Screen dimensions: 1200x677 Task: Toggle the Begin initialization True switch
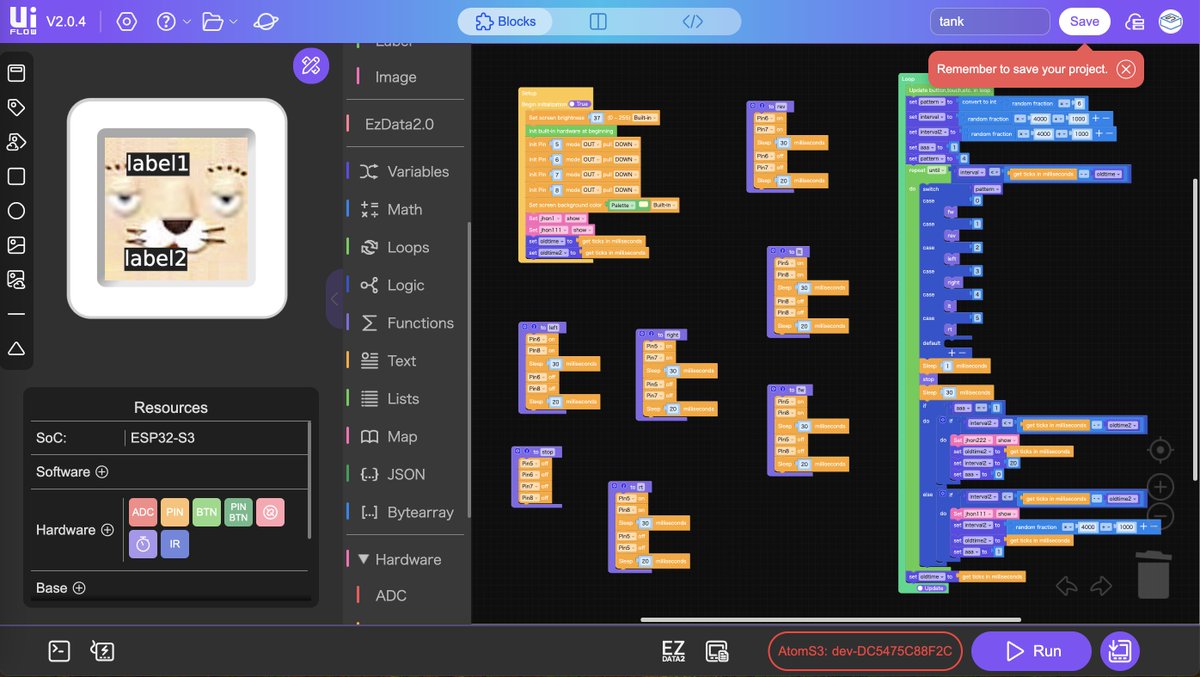click(579, 104)
